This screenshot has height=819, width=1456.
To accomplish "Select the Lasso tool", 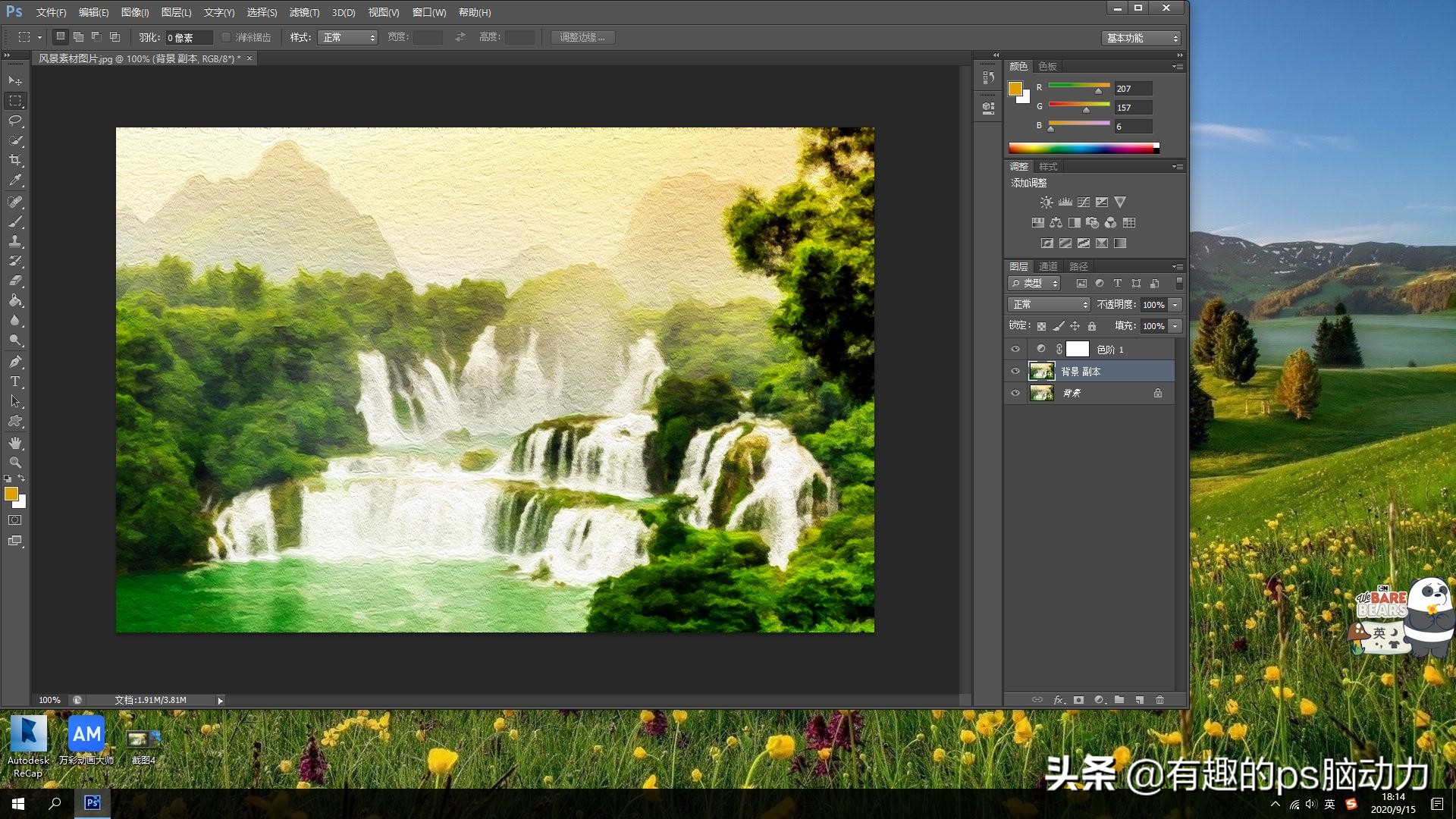I will (x=15, y=121).
